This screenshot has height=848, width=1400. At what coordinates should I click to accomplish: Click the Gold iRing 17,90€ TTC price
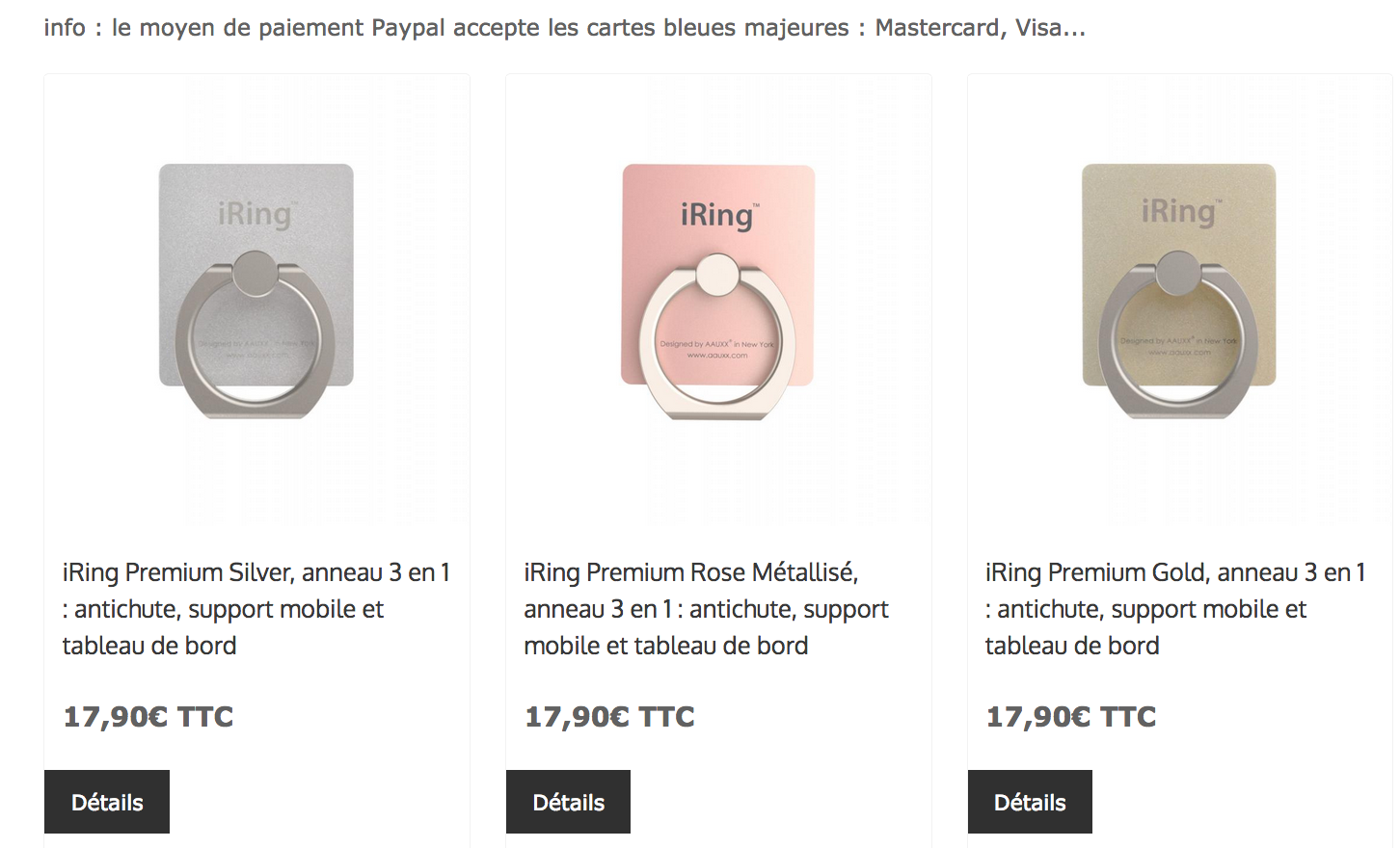point(1071,717)
